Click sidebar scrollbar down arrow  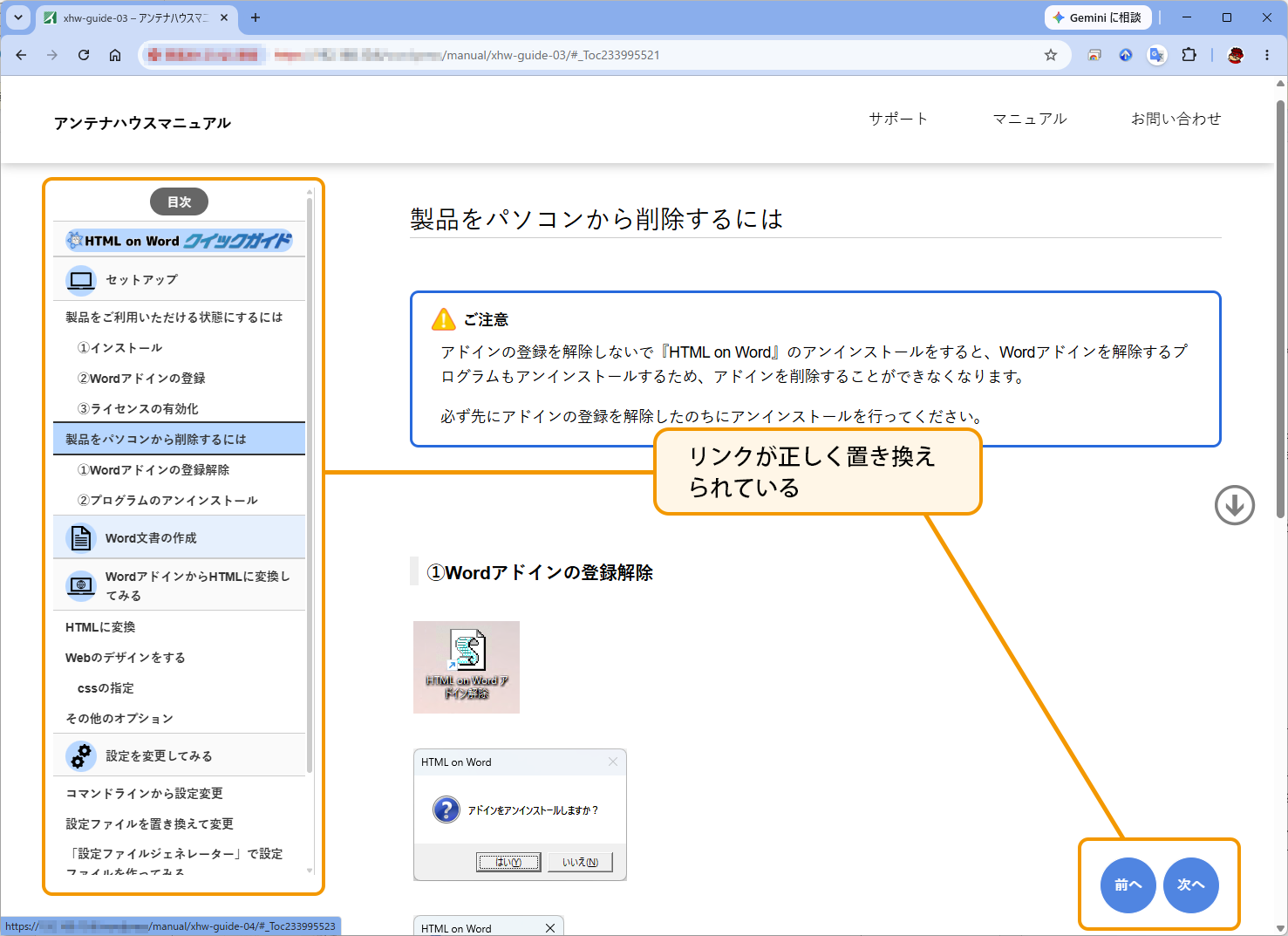click(310, 871)
